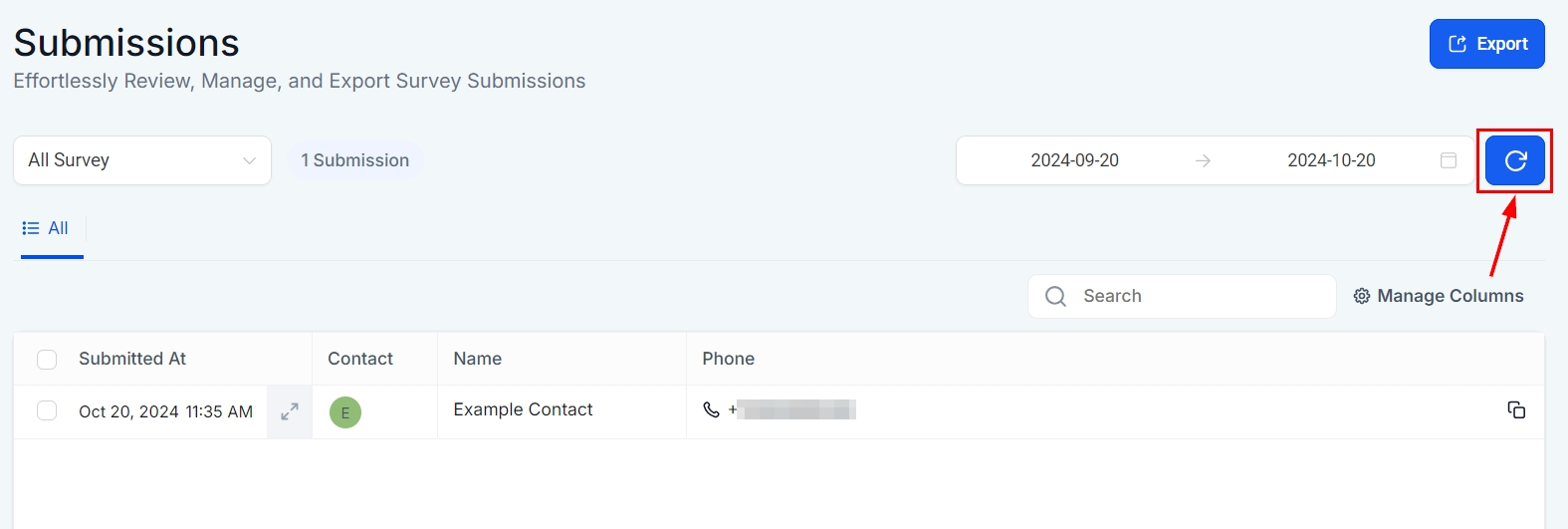Screen dimensions: 1568x529
Task: Click the green E contact avatar
Action: pyautogui.click(x=345, y=412)
